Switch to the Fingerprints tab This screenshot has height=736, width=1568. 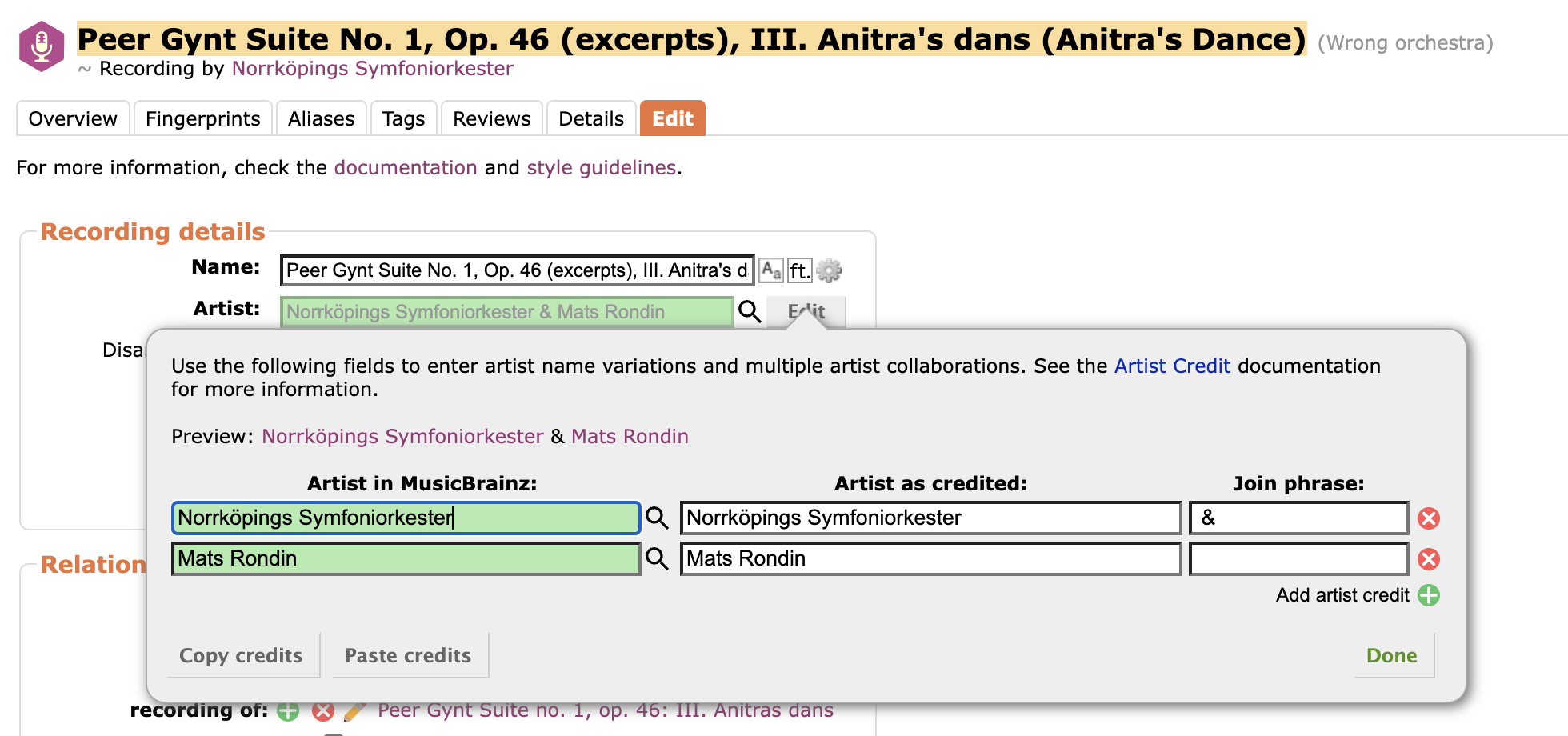(202, 118)
